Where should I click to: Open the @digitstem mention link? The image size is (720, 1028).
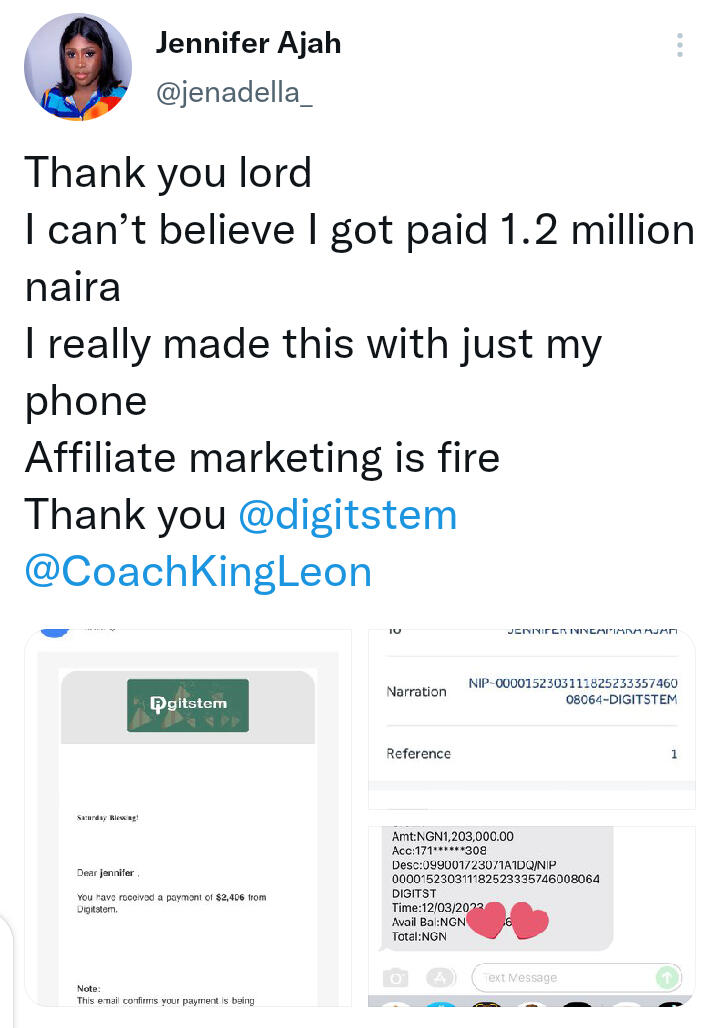point(347,515)
